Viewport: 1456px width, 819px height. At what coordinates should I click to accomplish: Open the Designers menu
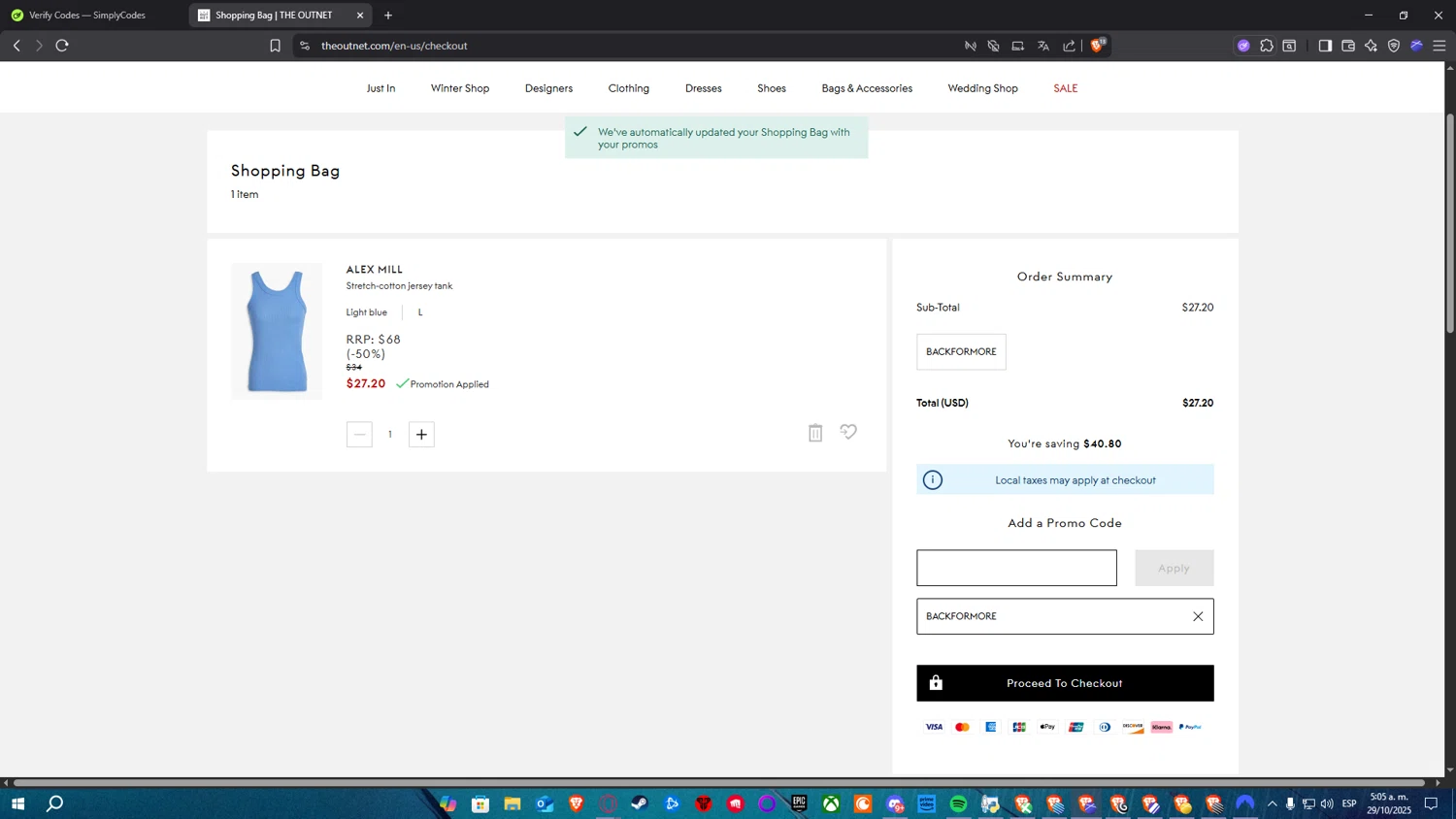coord(548,88)
